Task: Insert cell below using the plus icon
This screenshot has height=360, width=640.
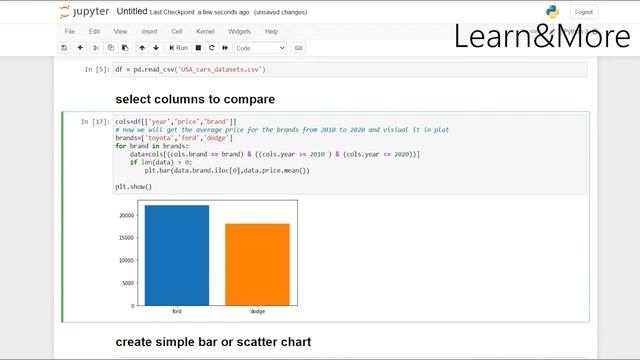Action: (80, 48)
